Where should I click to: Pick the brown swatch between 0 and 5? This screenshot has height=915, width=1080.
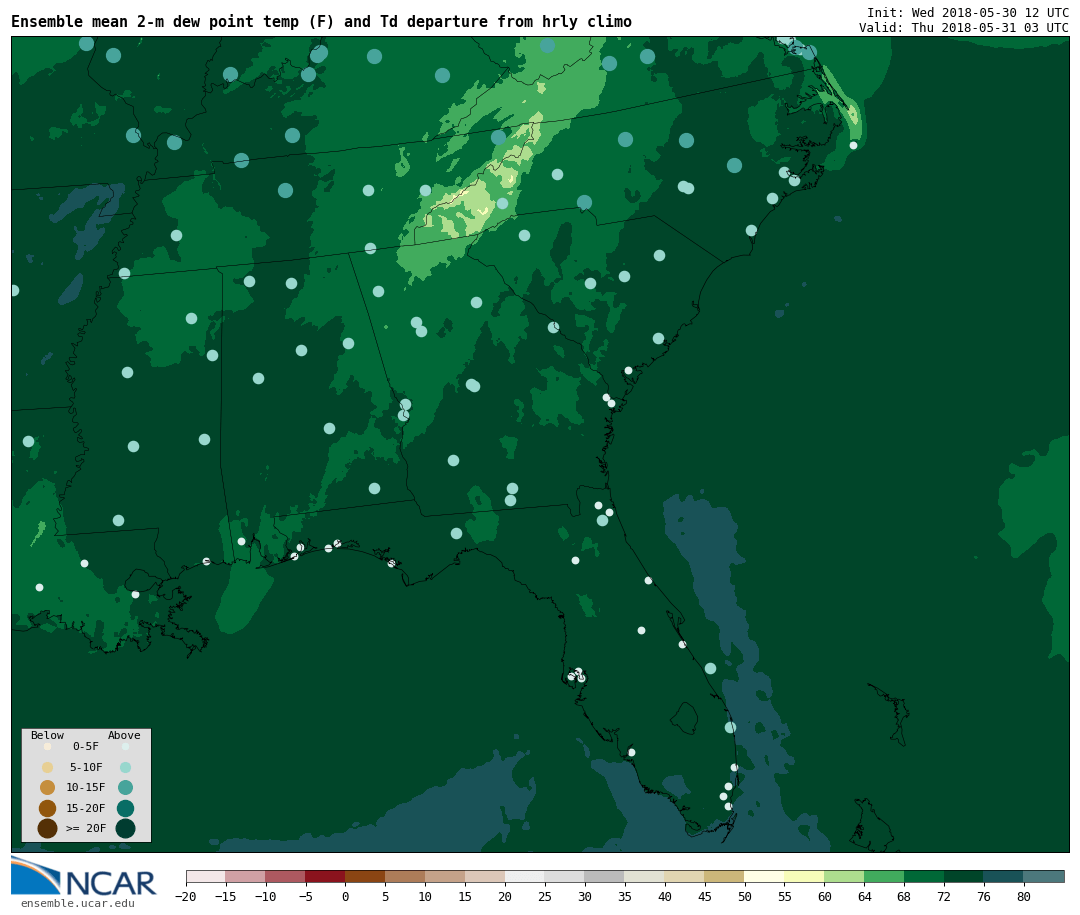tap(365, 876)
